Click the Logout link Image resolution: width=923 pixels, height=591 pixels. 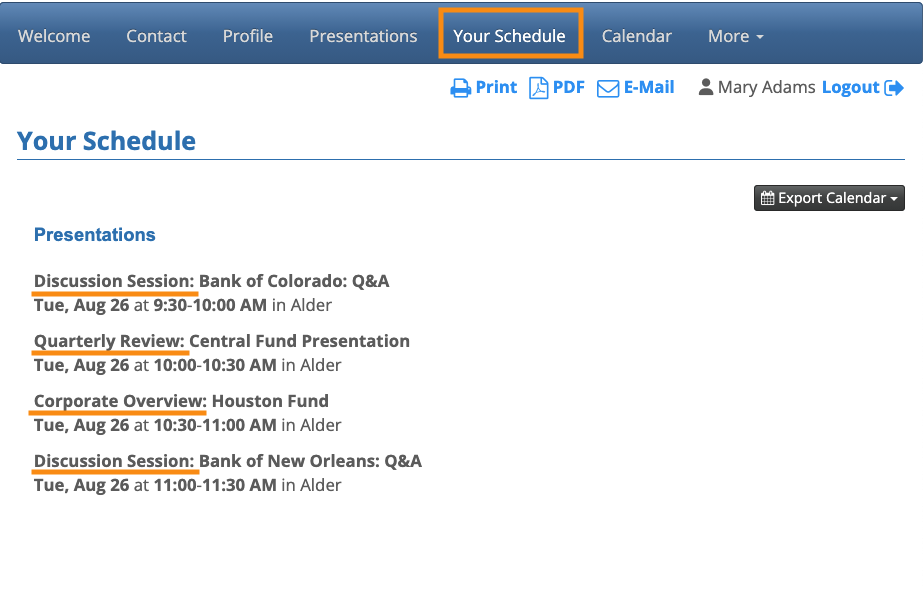(x=850, y=87)
